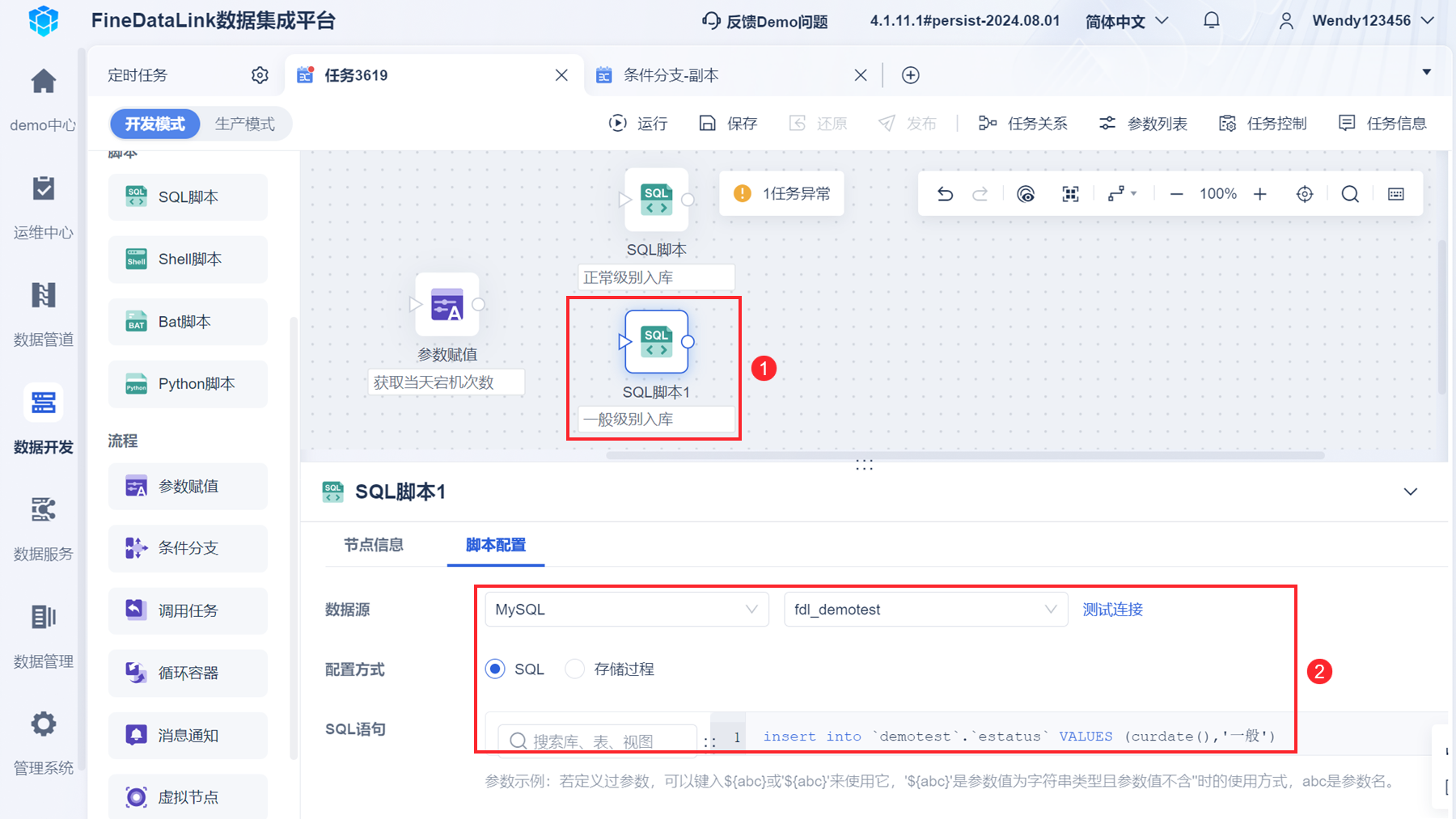The height and width of the screenshot is (819, 1456).
Task: Pick the Bat脚本 node from palette
Action: [188, 322]
